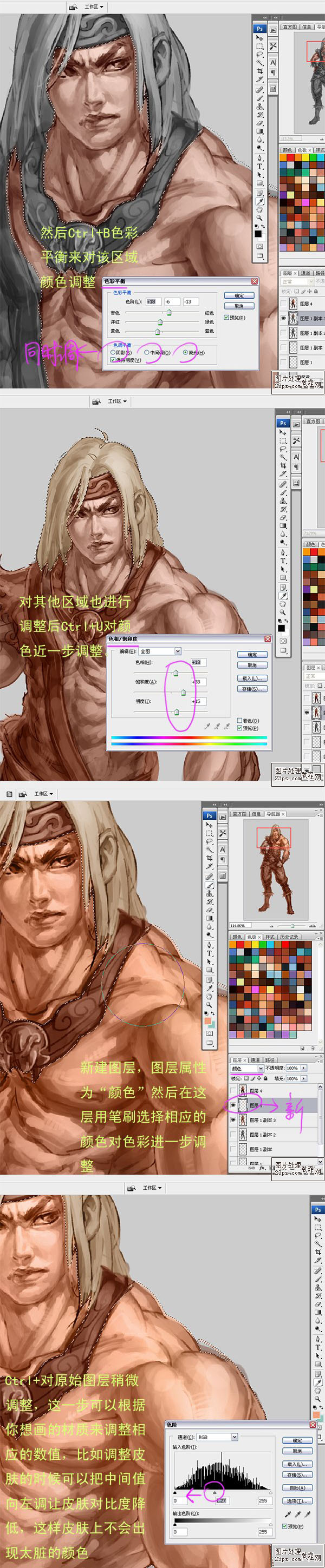
Task: Select the Dodge tool in the first screenshot toolbox
Action: pyautogui.click(x=260, y=148)
